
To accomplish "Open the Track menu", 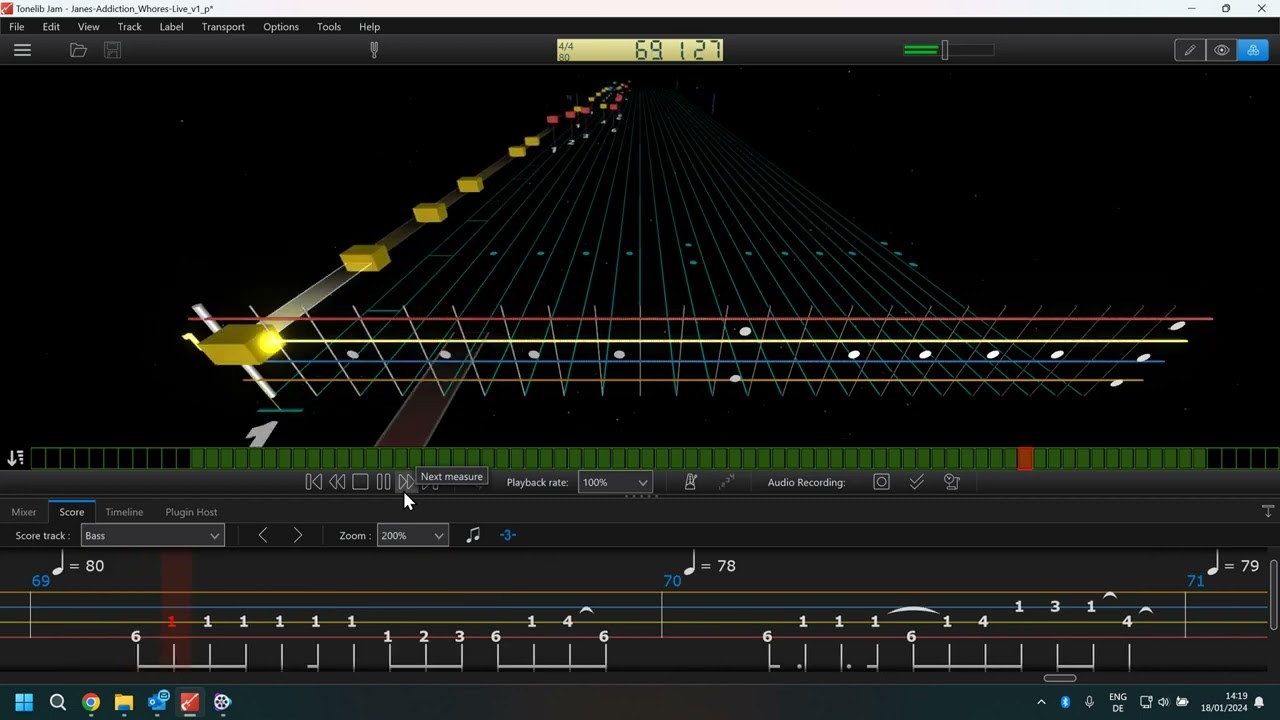I will pyautogui.click(x=129, y=27).
